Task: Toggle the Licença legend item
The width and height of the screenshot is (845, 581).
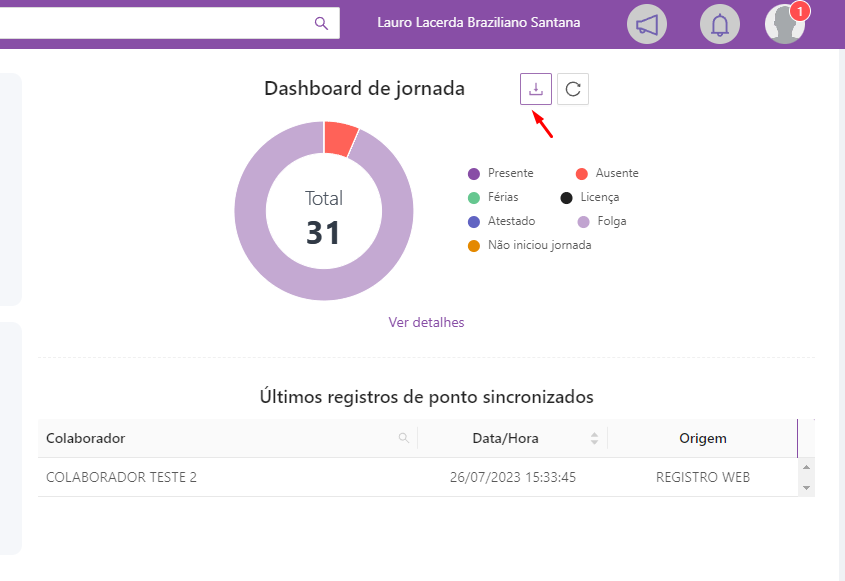Action: (599, 197)
